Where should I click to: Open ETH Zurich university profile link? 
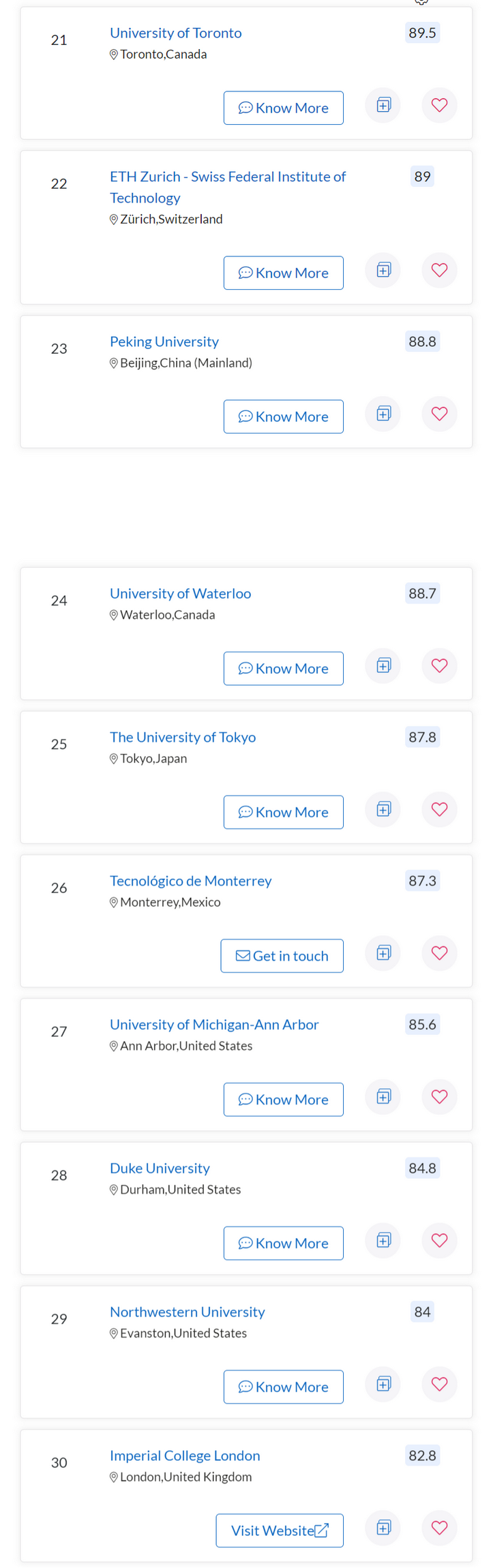click(228, 187)
